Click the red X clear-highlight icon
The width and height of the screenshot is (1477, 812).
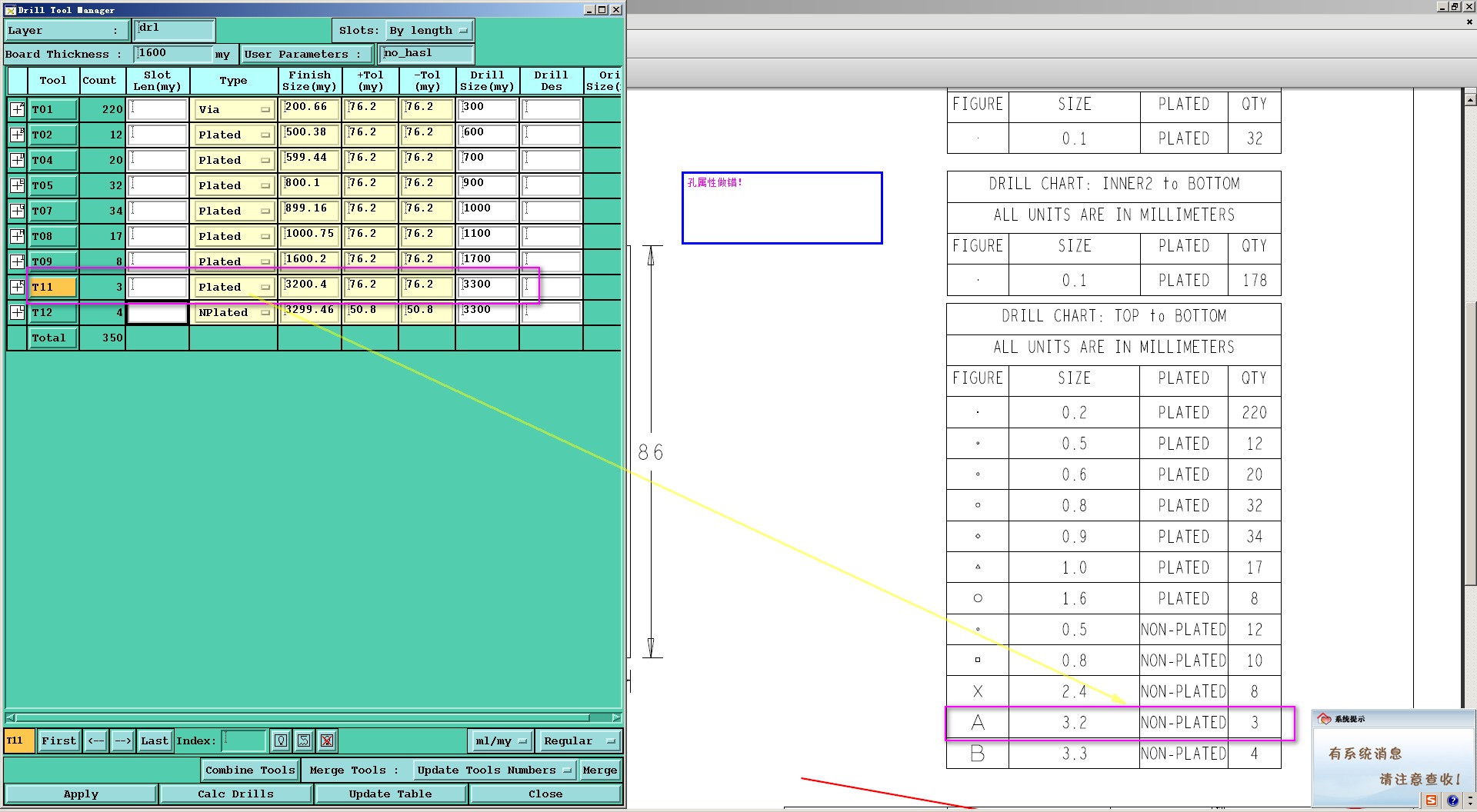[x=327, y=741]
